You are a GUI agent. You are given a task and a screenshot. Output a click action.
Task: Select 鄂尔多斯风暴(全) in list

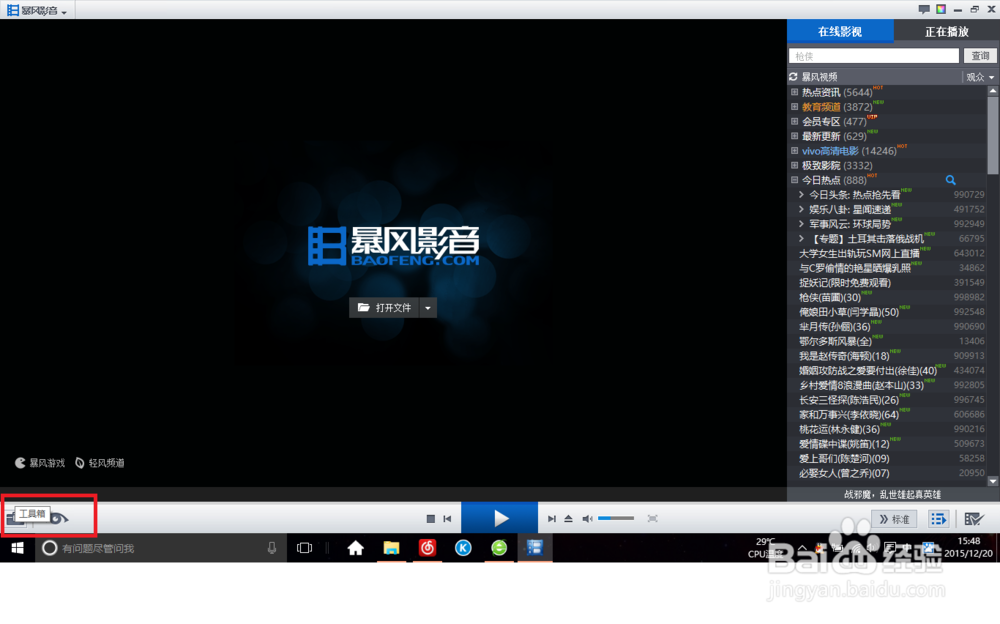(x=835, y=341)
